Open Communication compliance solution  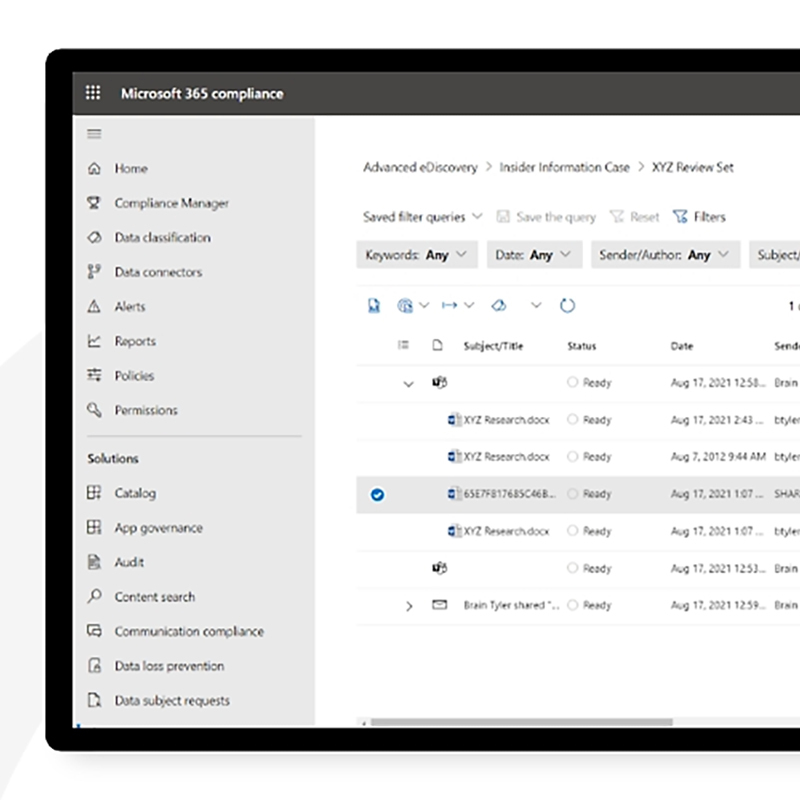(x=176, y=631)
